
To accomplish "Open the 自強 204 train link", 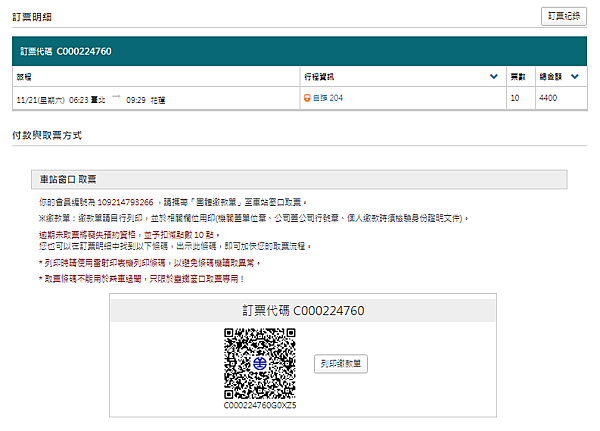I will [328, 98].
